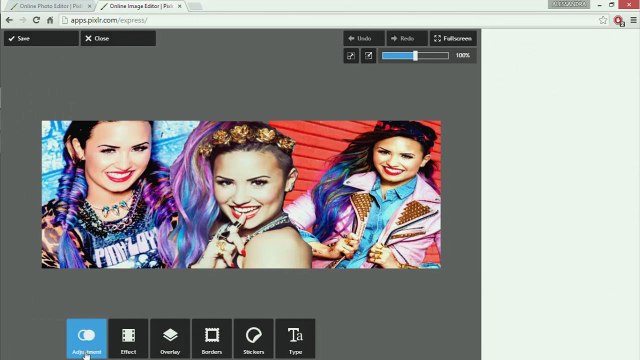Click the 100% zoom value
Image resolution: width=640 pixels, height=360 pixels.
(x=463, y=56)
